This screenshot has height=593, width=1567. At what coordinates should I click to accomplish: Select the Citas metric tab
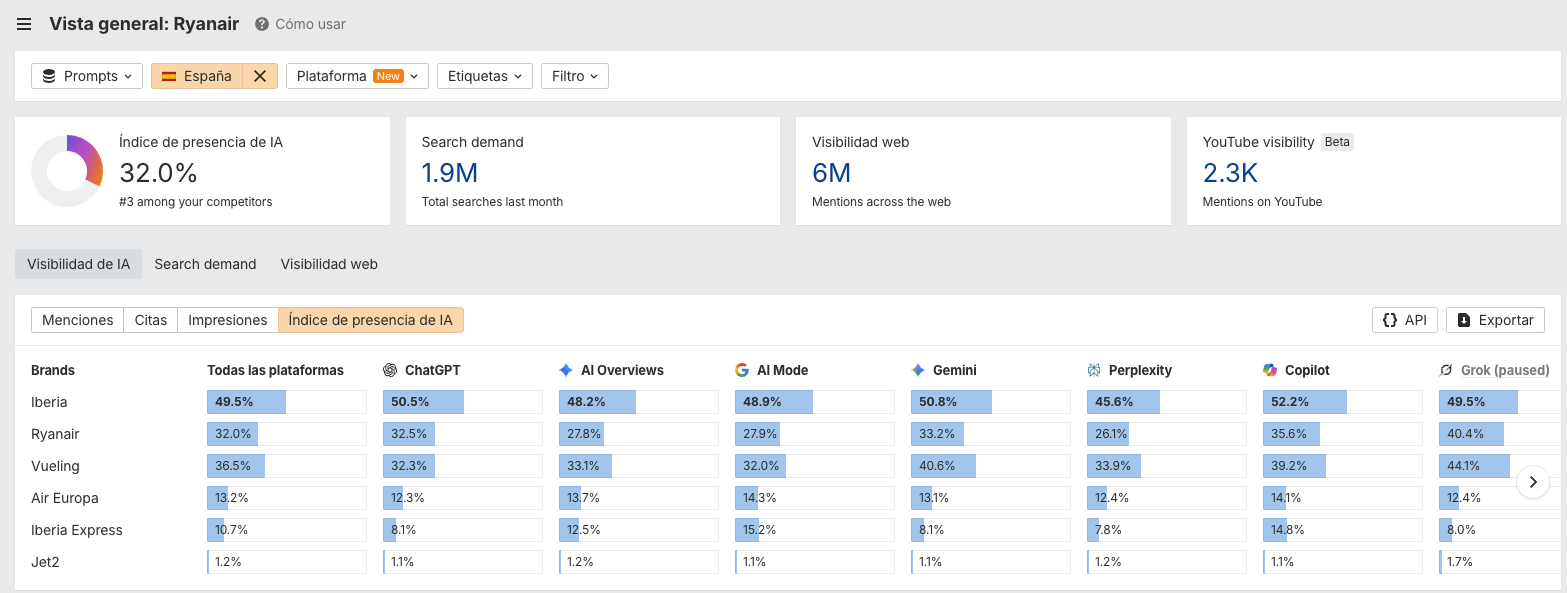pos(150,320)
